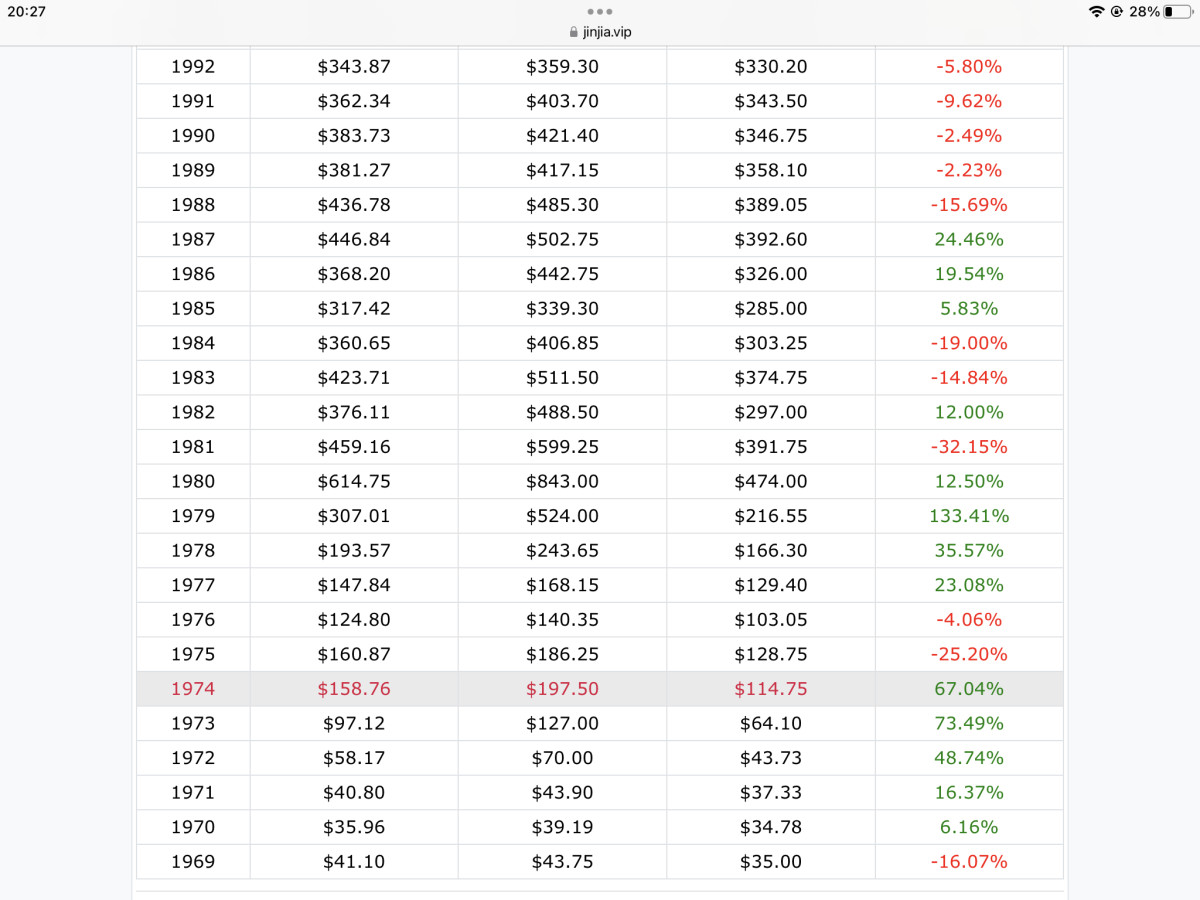
Task: Click the -32.15% change for 1981
Action: pyautogui.click(x=969, y=447)
